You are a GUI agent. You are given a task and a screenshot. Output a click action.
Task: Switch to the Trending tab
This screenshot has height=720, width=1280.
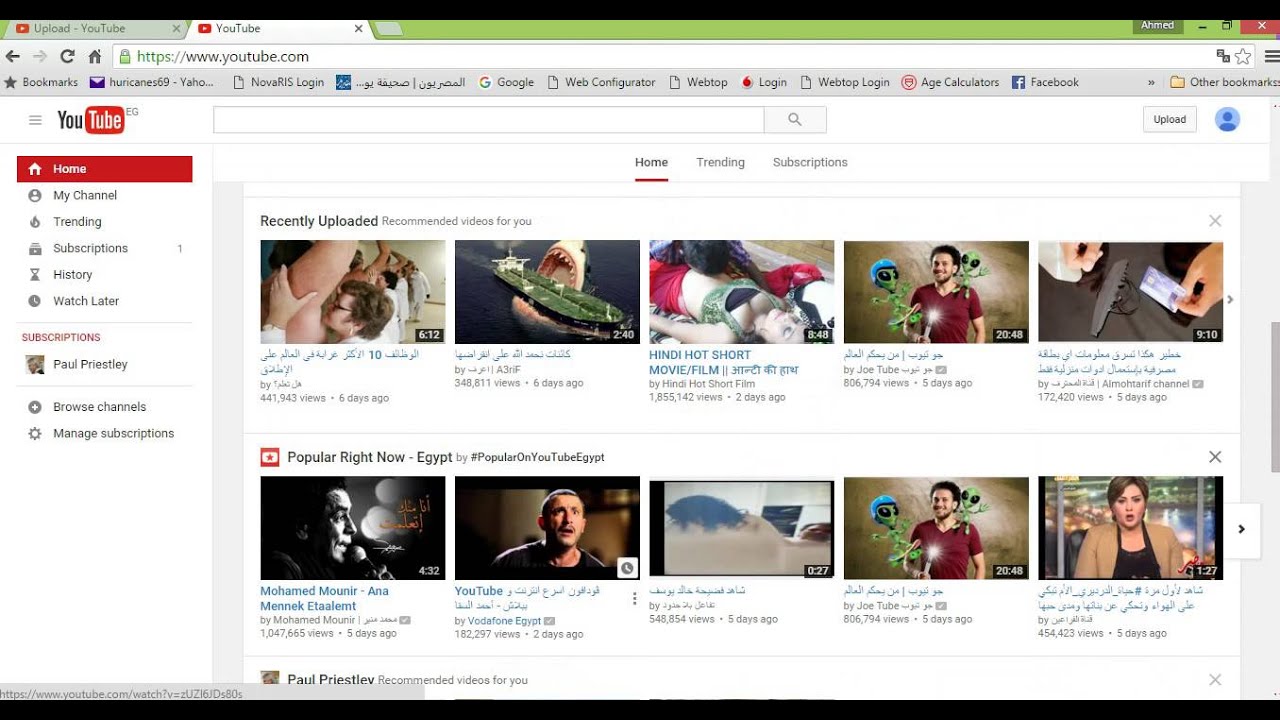[x=720, y=162]
